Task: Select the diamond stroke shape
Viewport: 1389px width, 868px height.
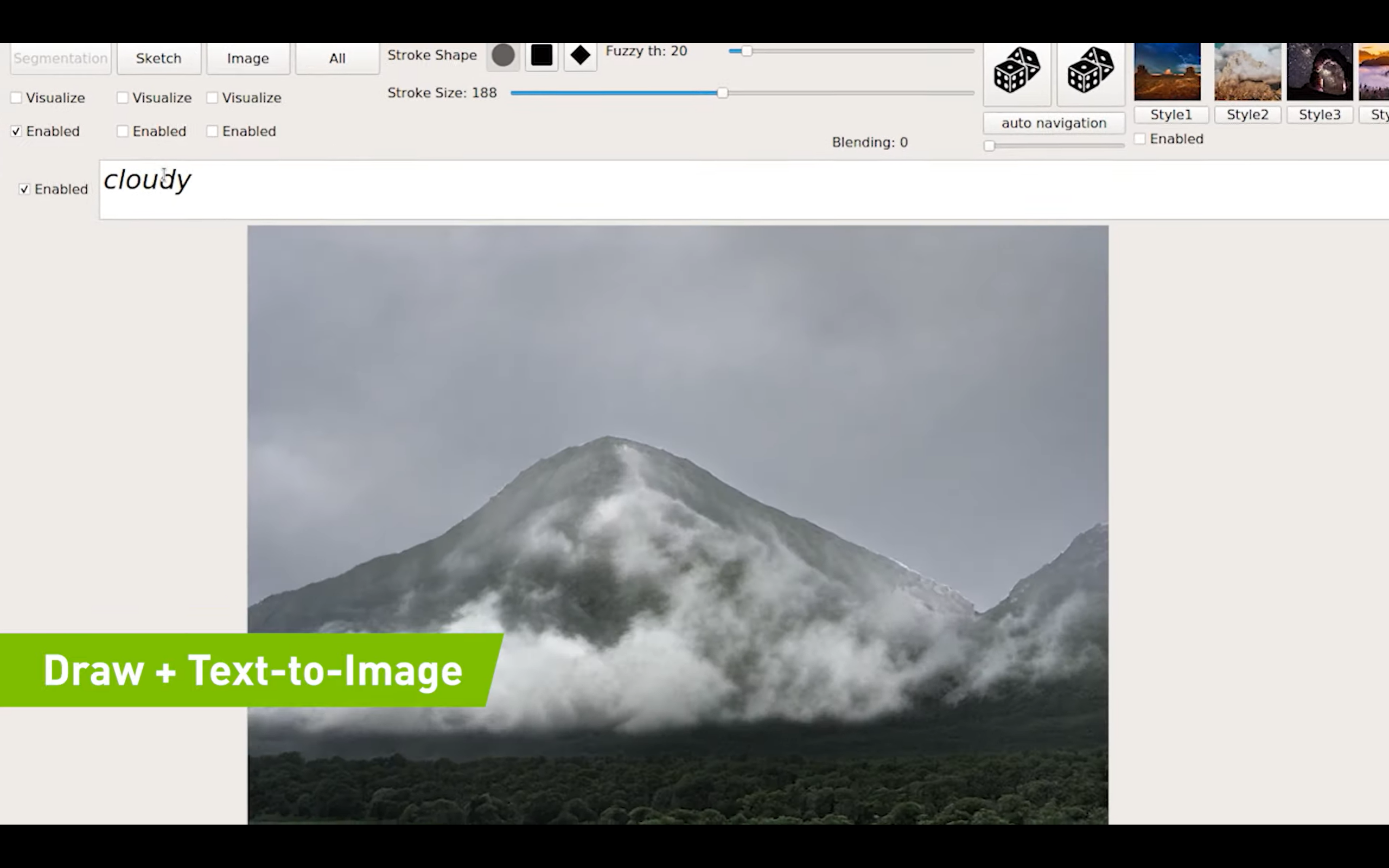Action: click(x=579, y=56)
